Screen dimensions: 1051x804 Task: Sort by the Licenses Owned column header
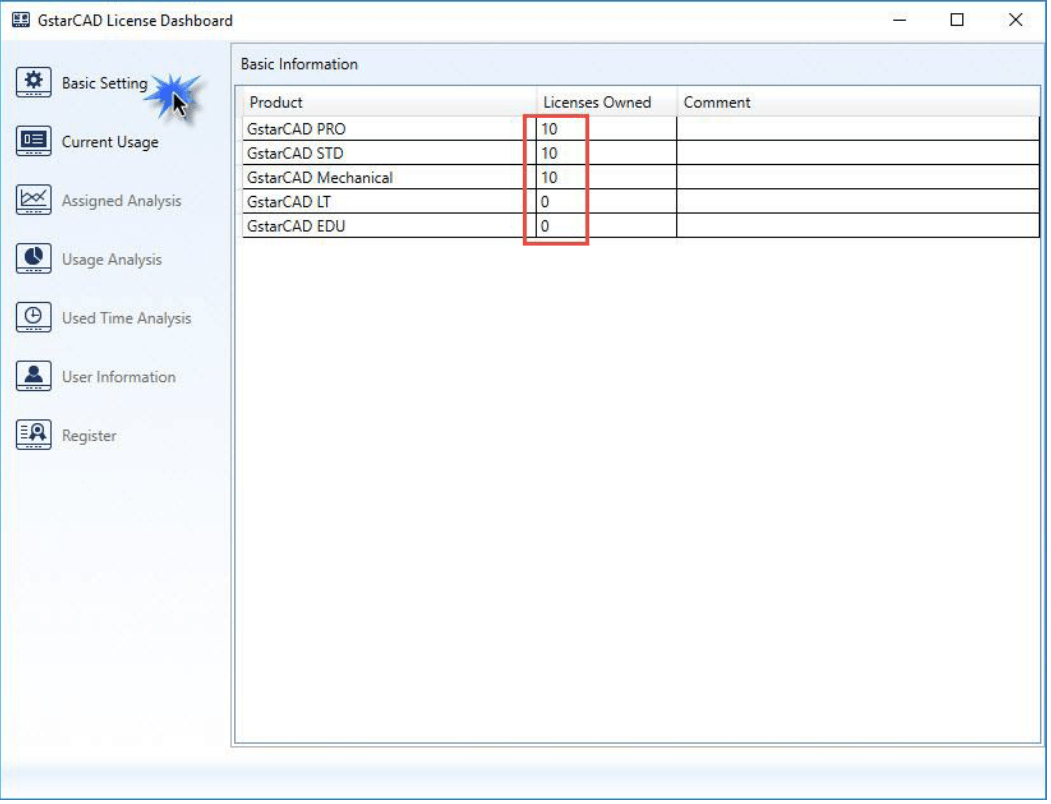click(607, 102)
